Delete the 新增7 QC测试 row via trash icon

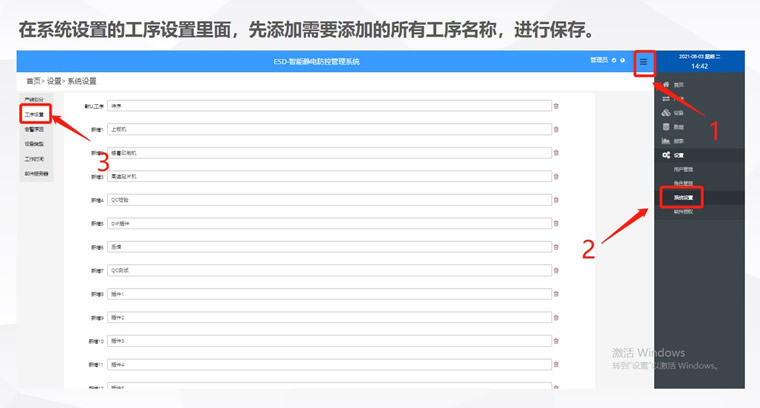point(556,270)
